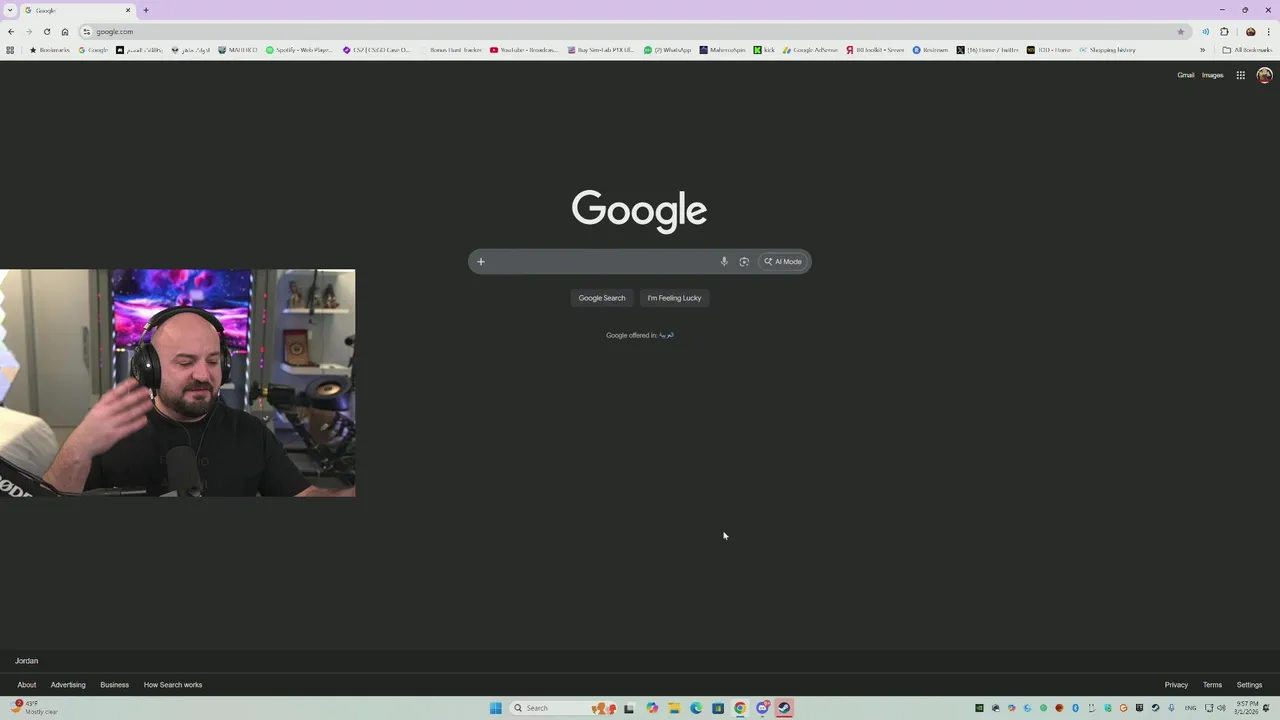The height and width of the screenshot is (720, 1280).
Task: Open the Advertising footer link
Action: 68,685
